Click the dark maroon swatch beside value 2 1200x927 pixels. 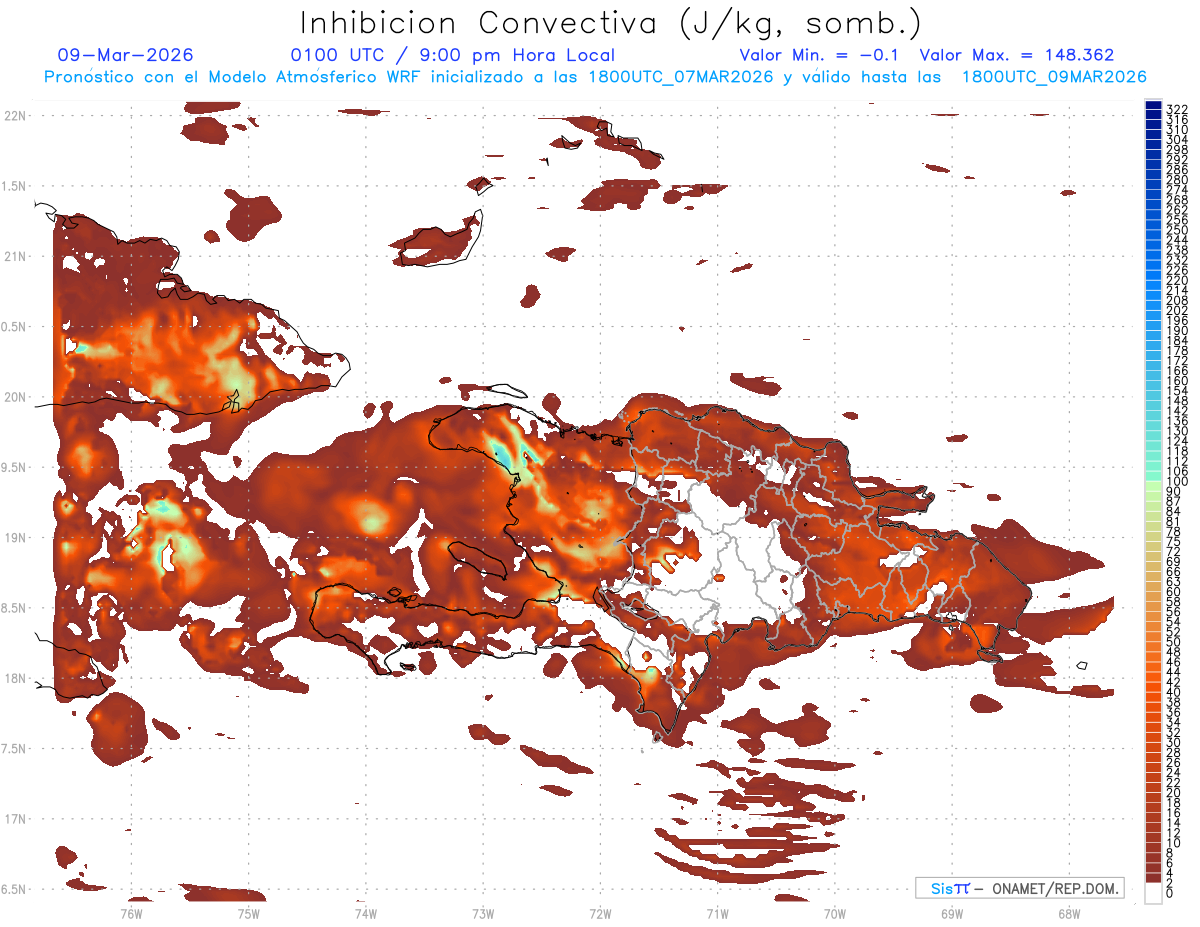1153,878
